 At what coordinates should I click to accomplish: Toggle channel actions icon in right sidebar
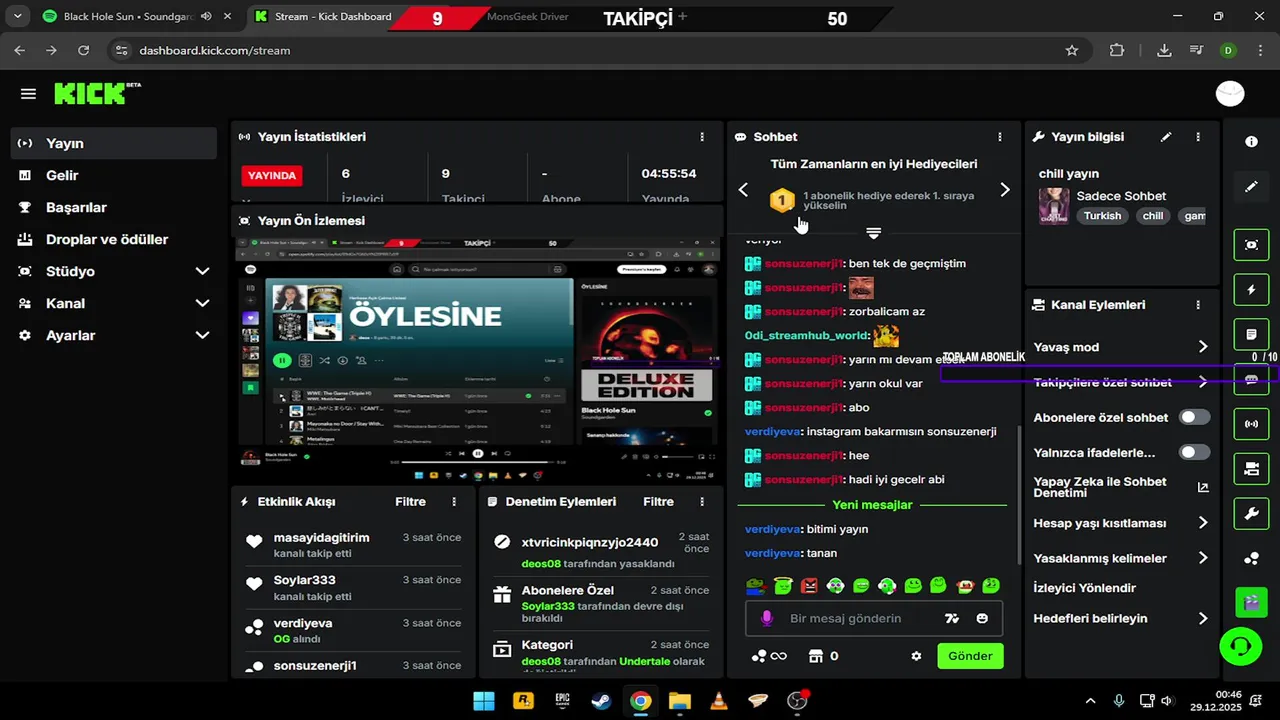1251,468
